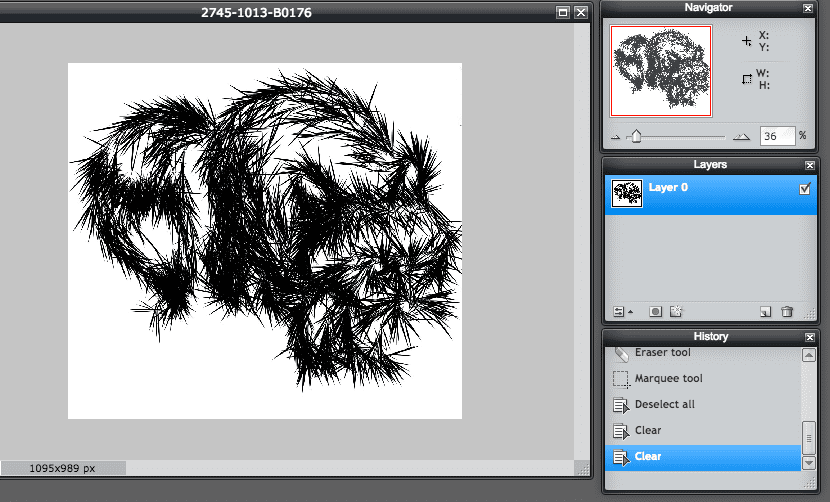Open layer settings toggle icon
Screen dimensions: 830x502
[620, 312]
